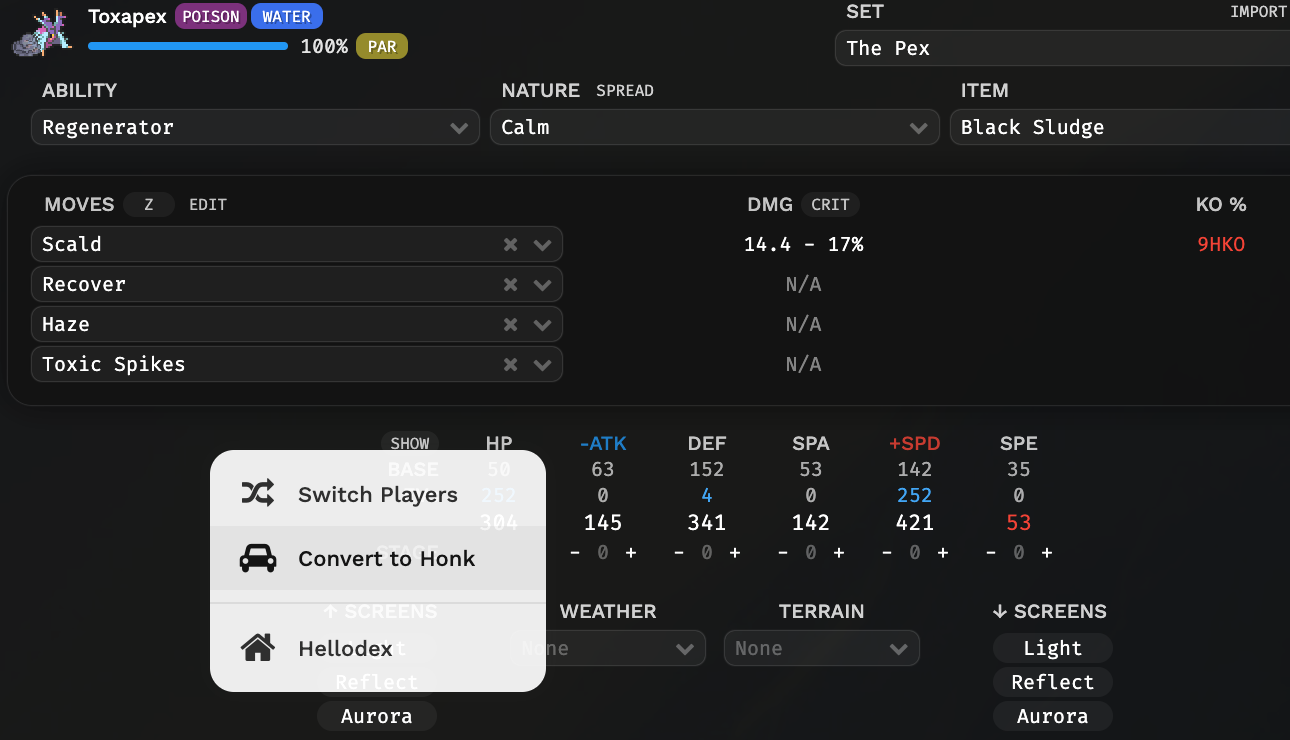Click the car icon for Convert to Honk
This screenshot has height=740, width=1290.
pos(258,558)
